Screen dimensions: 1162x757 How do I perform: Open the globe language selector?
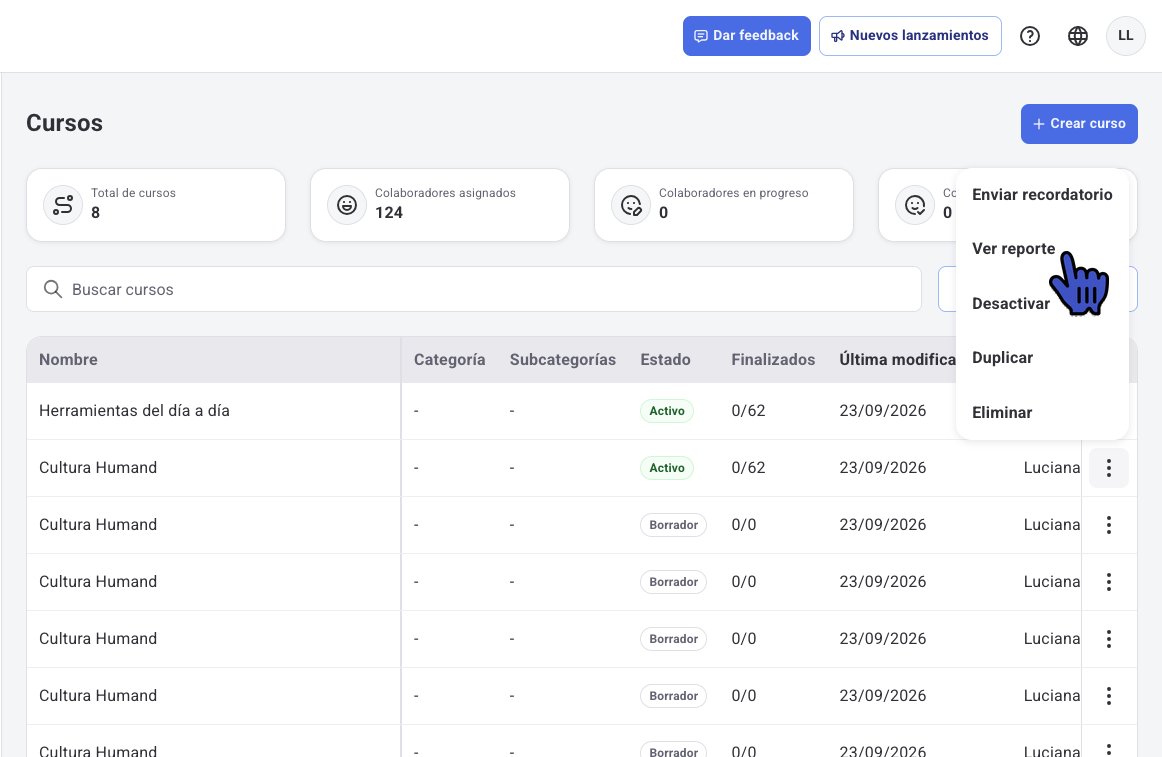[1078, 36]
